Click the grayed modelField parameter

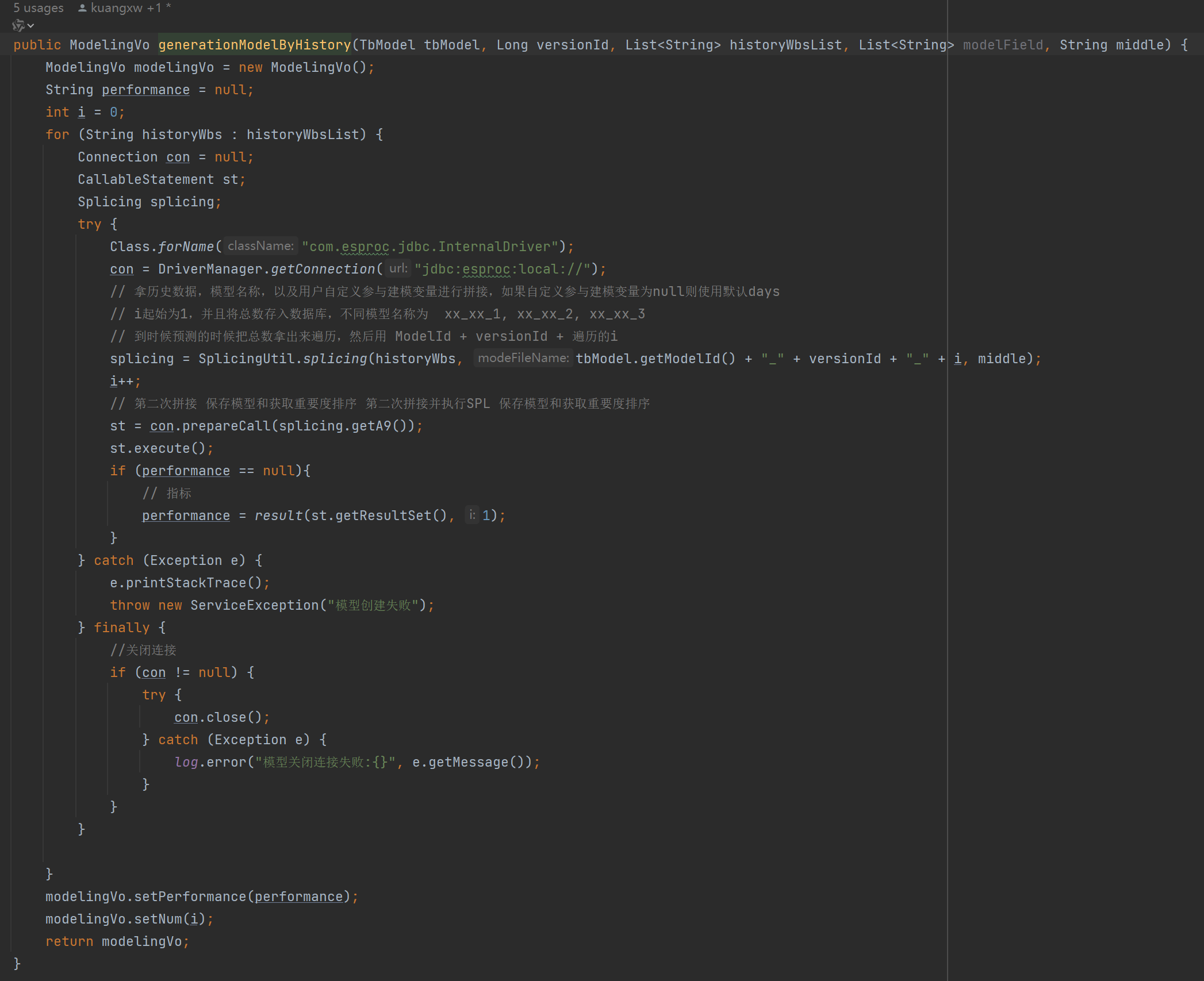click(x=1002, y=45)
